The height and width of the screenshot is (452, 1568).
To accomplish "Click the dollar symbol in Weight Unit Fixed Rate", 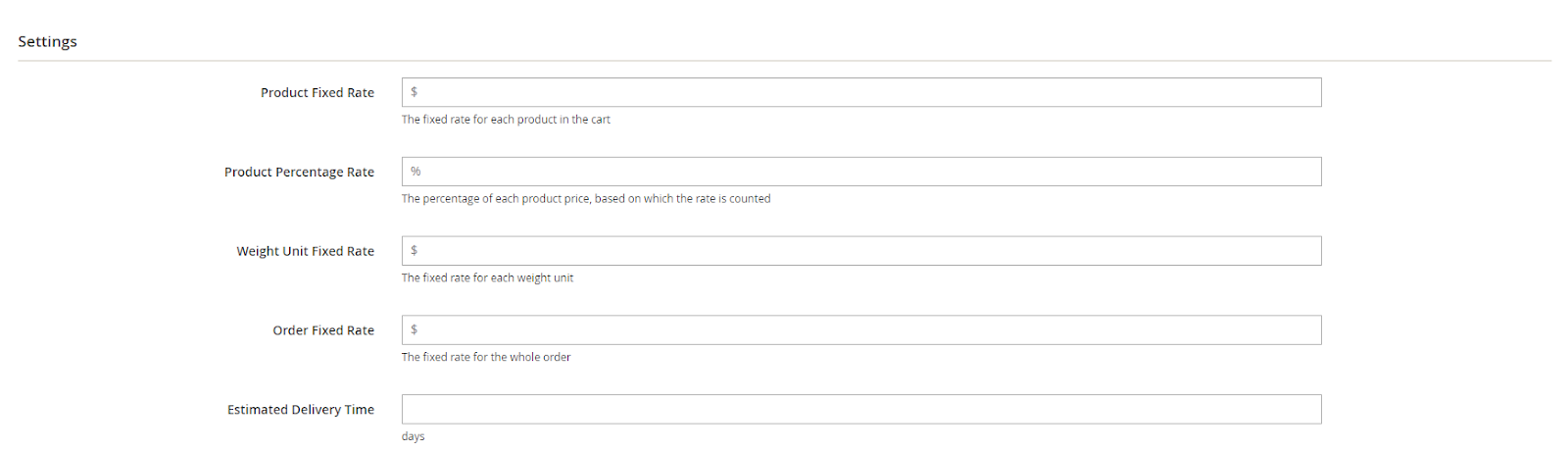I will 415,251.
